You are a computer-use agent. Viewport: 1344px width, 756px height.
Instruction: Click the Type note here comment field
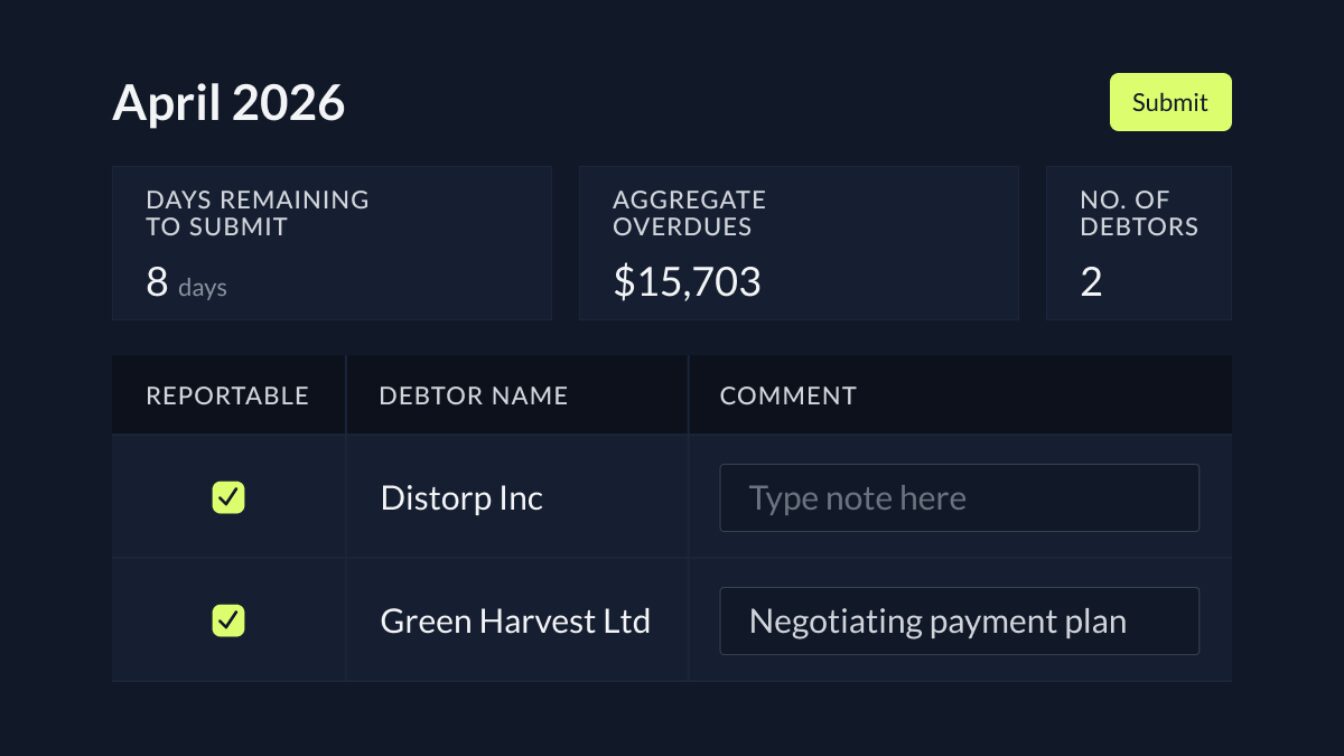click(958, 497)
